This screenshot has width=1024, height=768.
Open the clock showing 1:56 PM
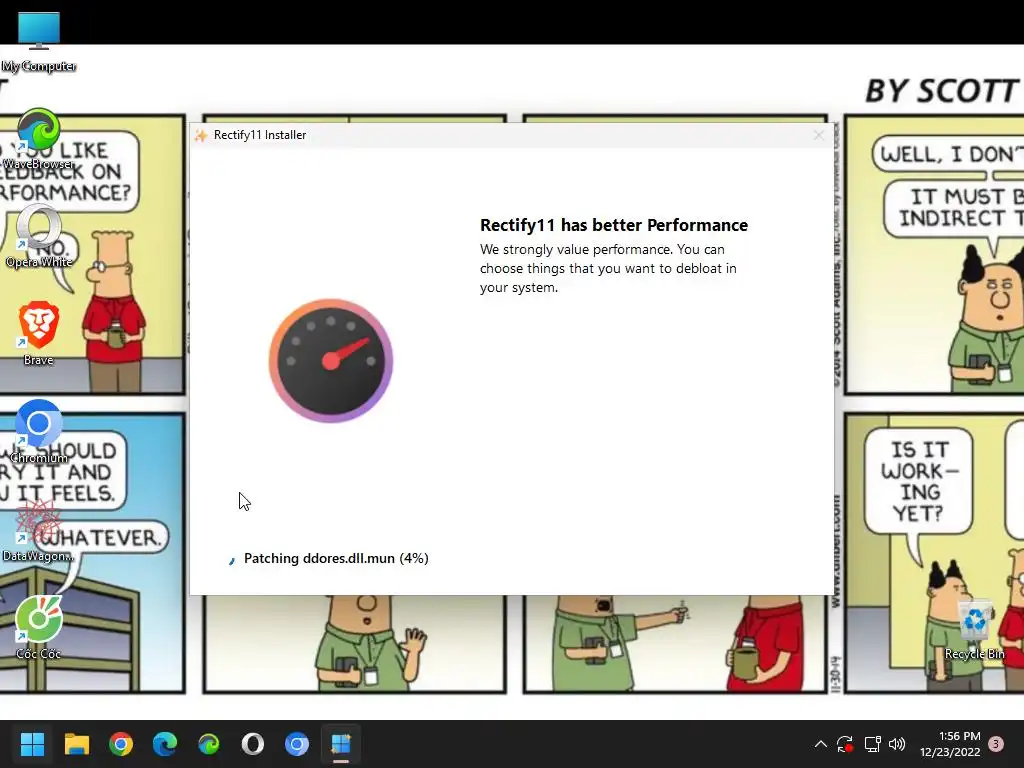click(x=950, y=744)
